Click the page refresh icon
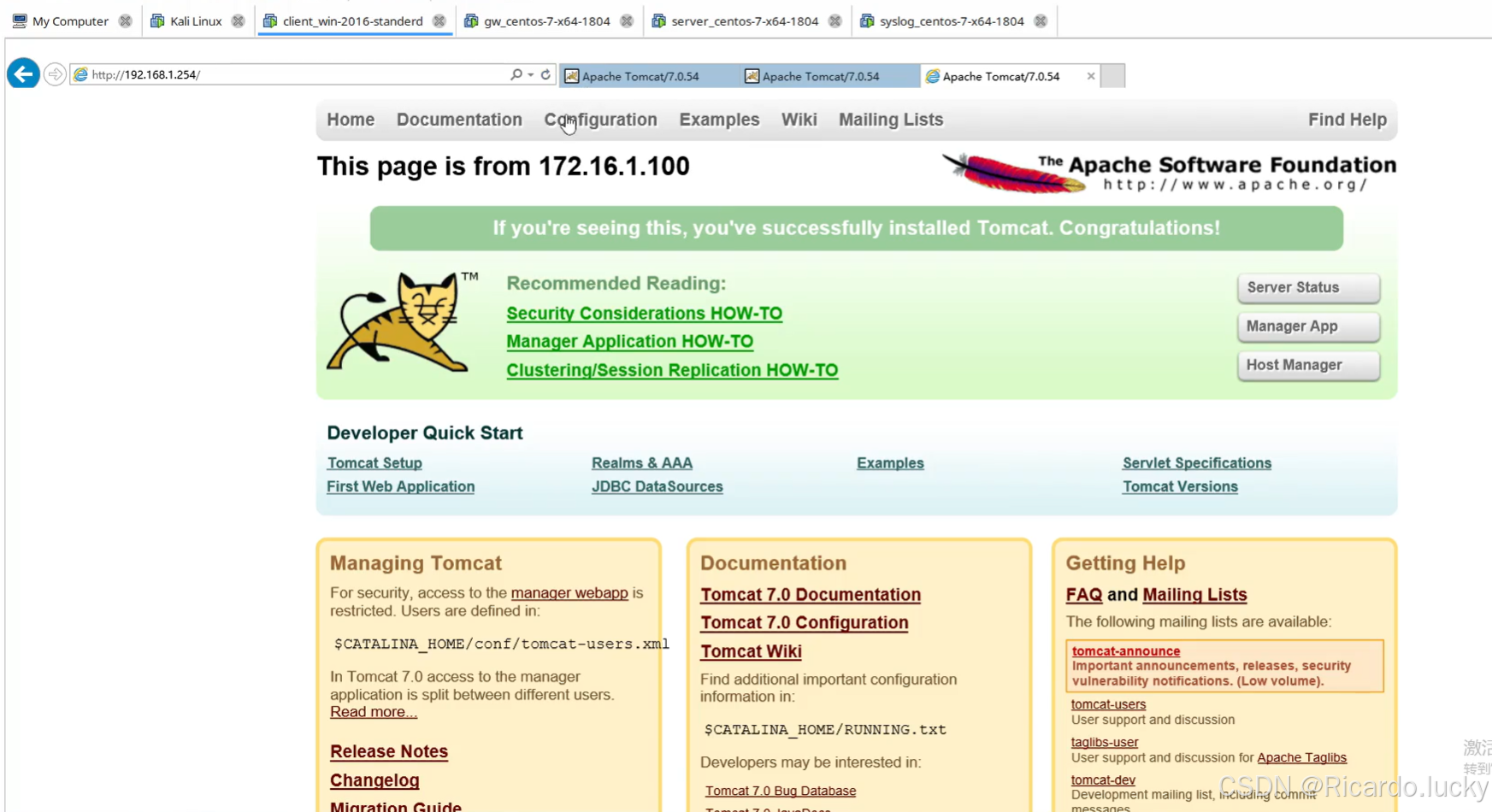 coord(545,74)
